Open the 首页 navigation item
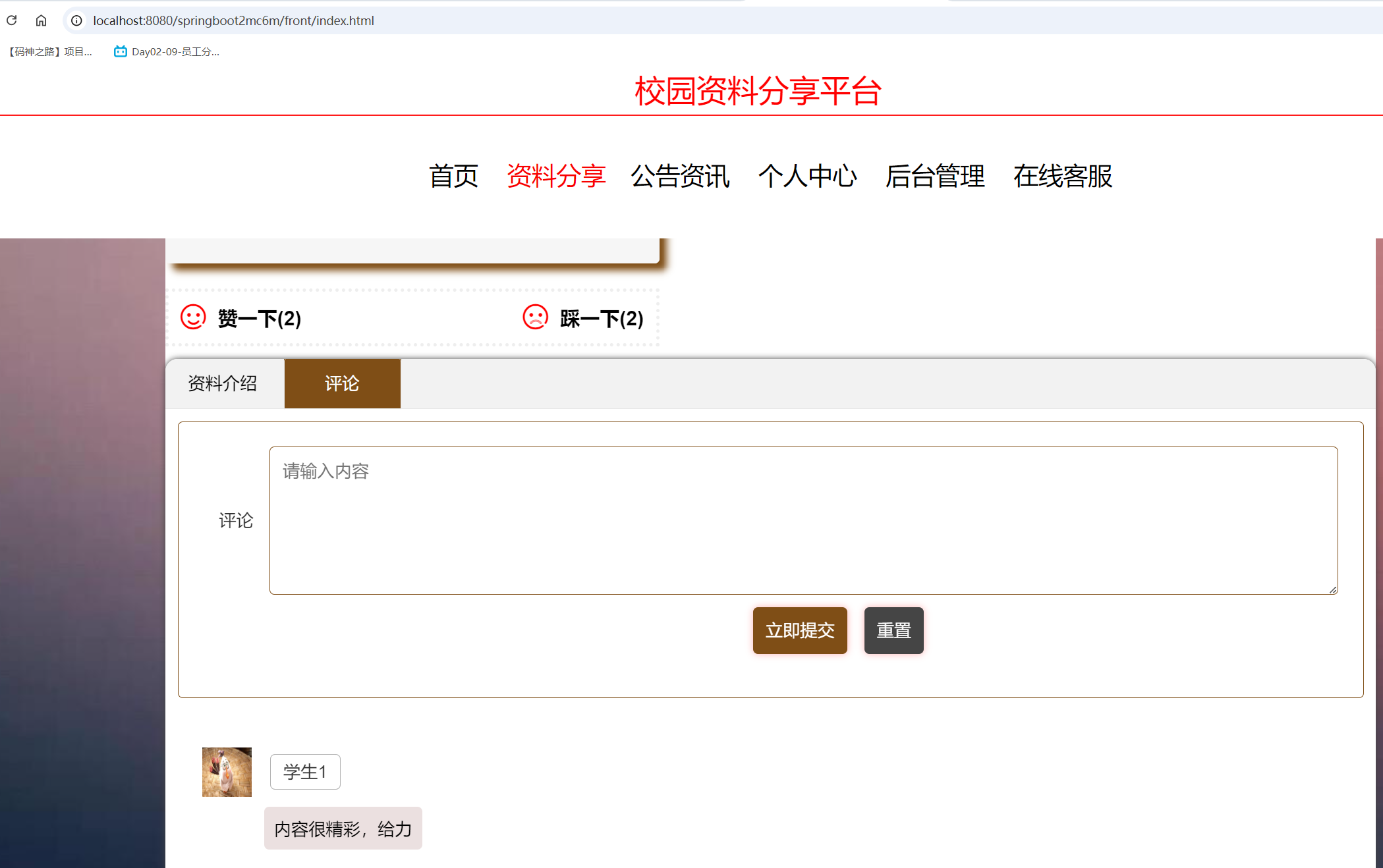Image resolution: width=1383 pixels, height=868 pixels. tap(454, 176)
